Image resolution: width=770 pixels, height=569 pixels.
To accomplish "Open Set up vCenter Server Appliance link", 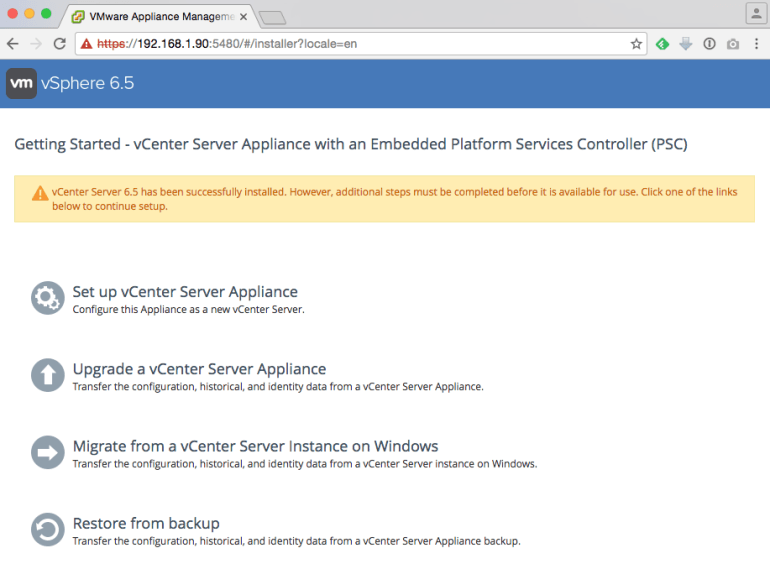I will (185, 292).
